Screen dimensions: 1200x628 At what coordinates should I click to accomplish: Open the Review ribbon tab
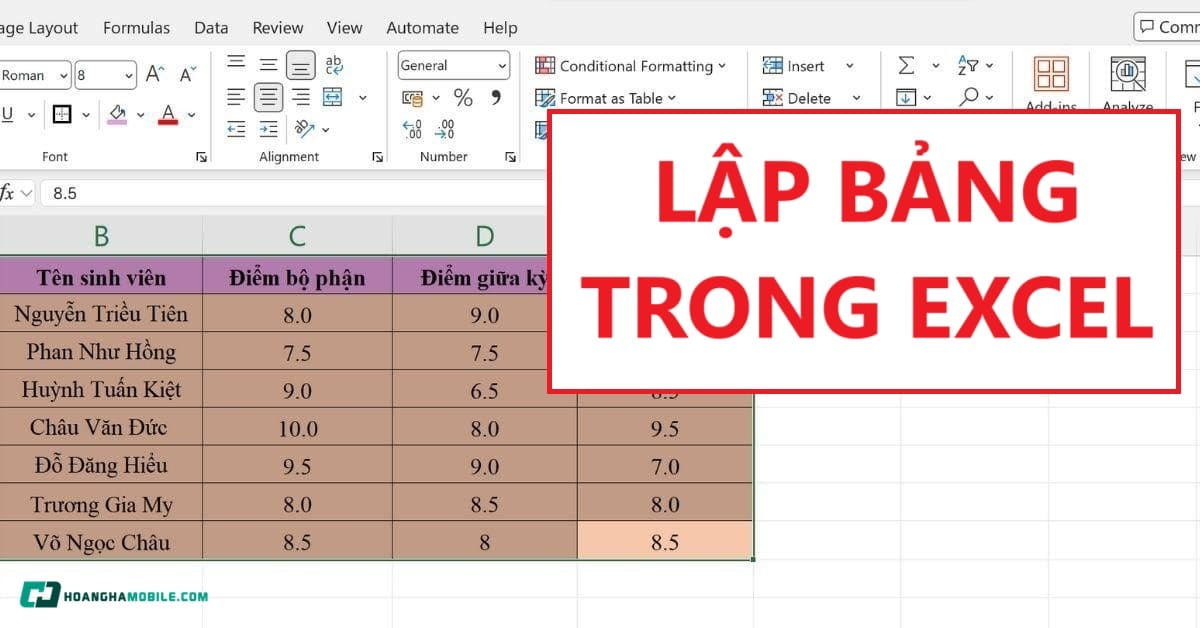277,28
